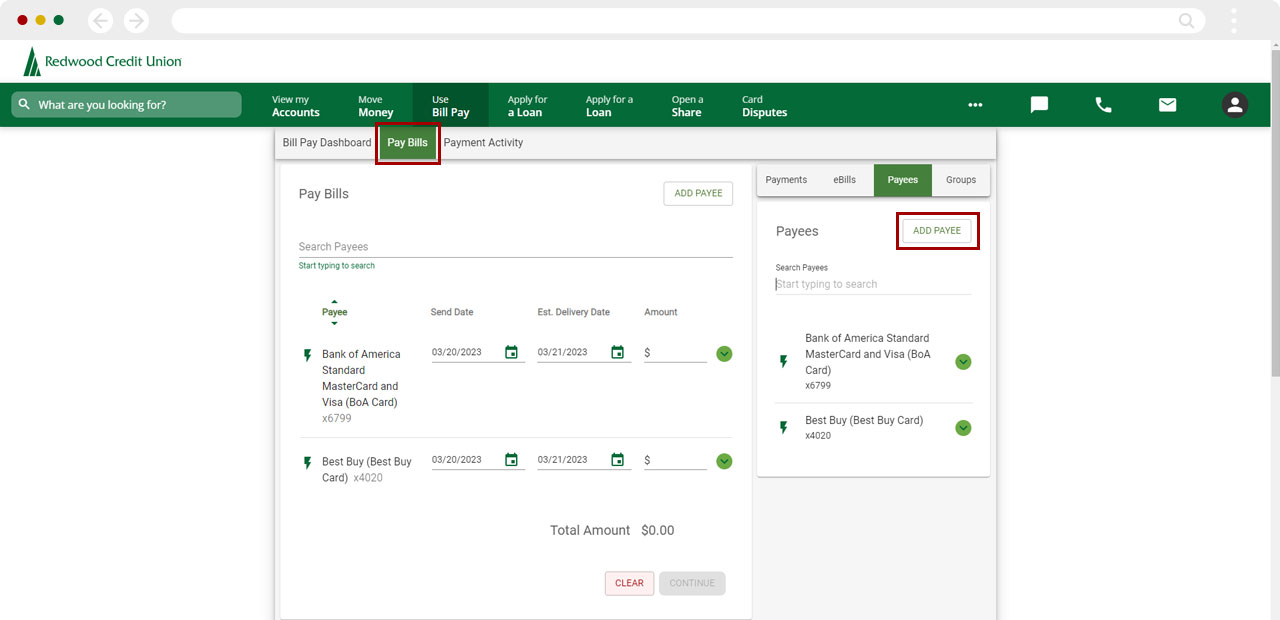1280x620 pixels.
Task: Expand Bank of America row in Pay Bills
Action: point(725,354)
